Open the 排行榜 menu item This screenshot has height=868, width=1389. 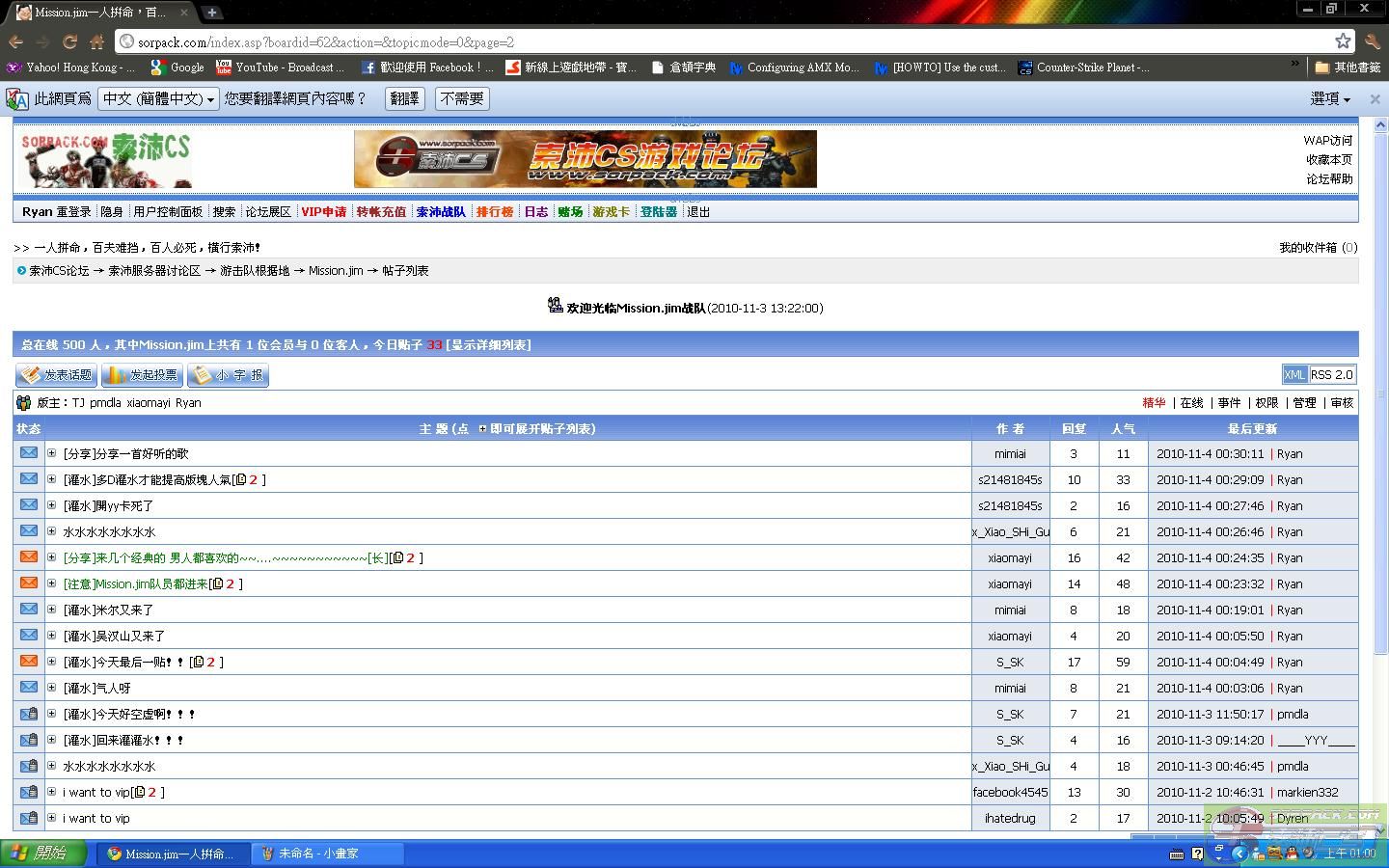[494, 212]
